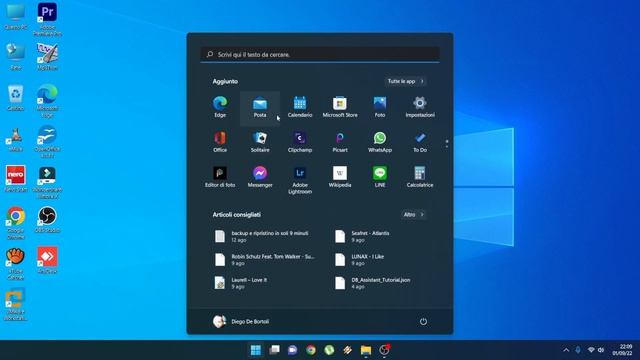Launch the LINE app

(x=380, y=177)
